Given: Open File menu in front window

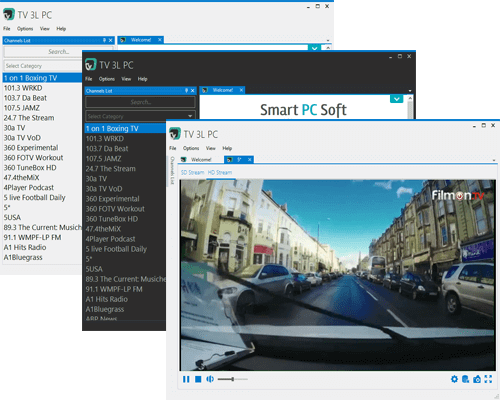Looking at the screenshot, I should [173, 148].
